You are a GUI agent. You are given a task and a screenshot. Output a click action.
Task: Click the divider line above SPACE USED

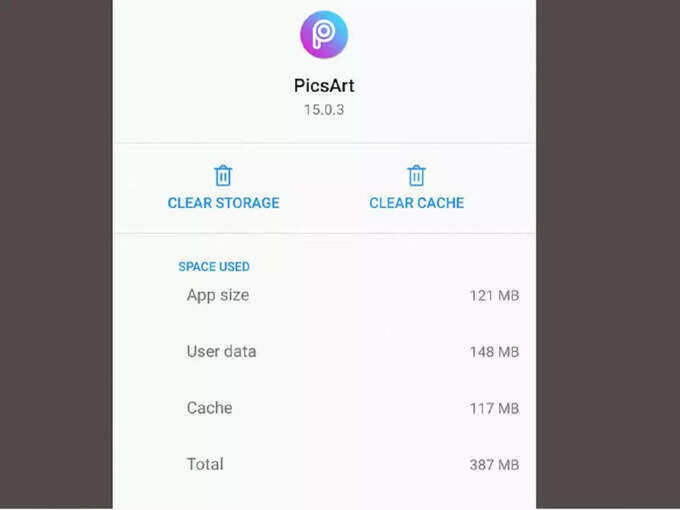pos(324,234)
